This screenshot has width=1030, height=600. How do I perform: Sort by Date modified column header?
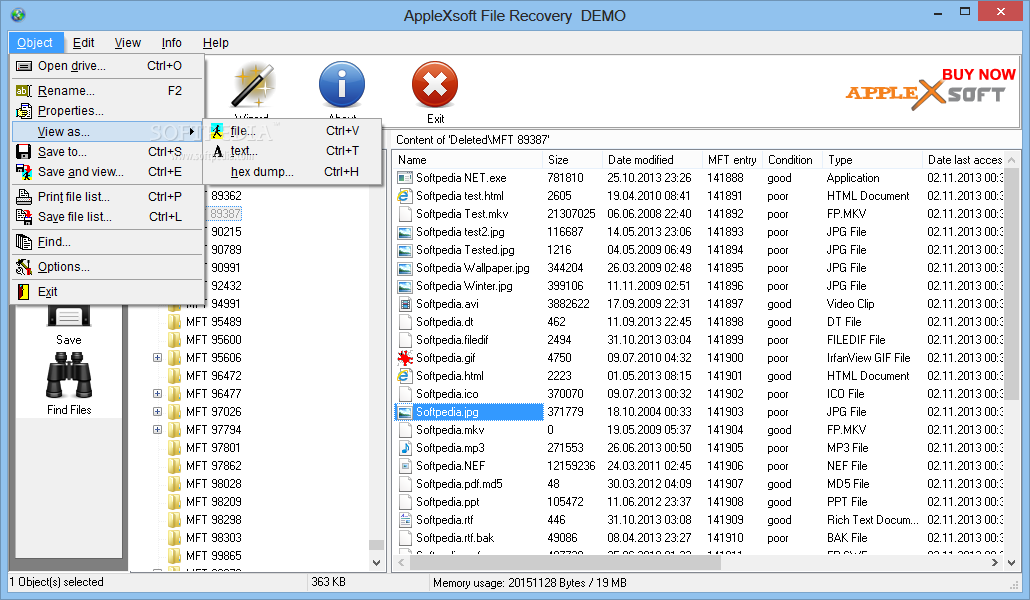(x=652, y=160)
